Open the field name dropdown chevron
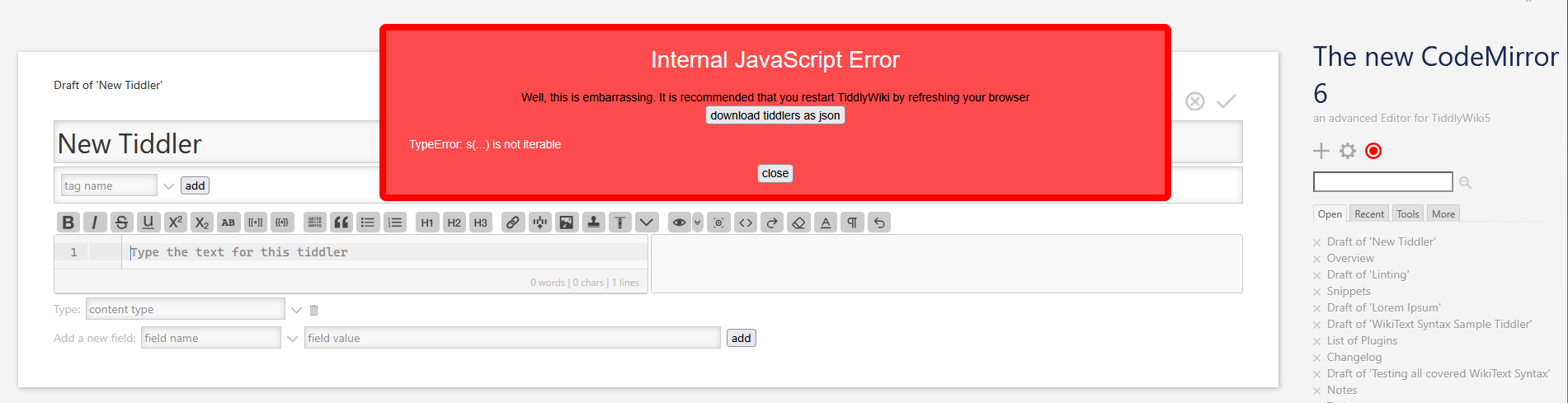 click(x=292, y=339)
